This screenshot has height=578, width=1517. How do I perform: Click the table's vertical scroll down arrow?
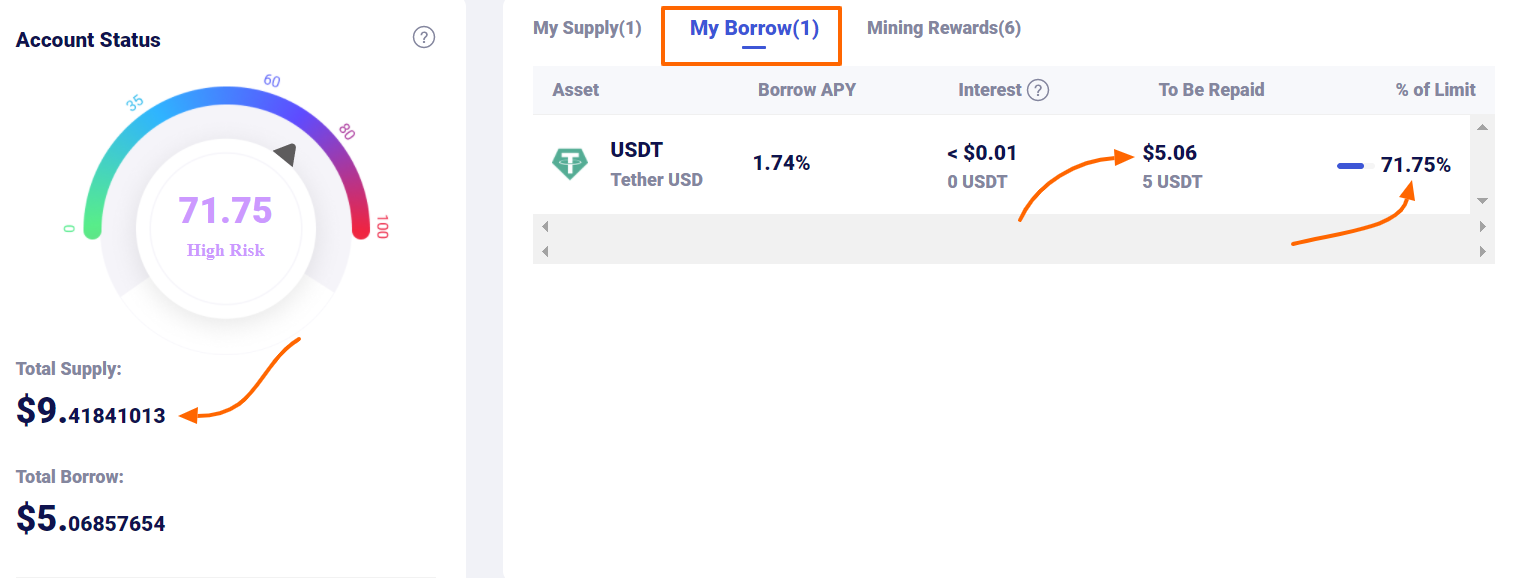tap(1482, 201)
